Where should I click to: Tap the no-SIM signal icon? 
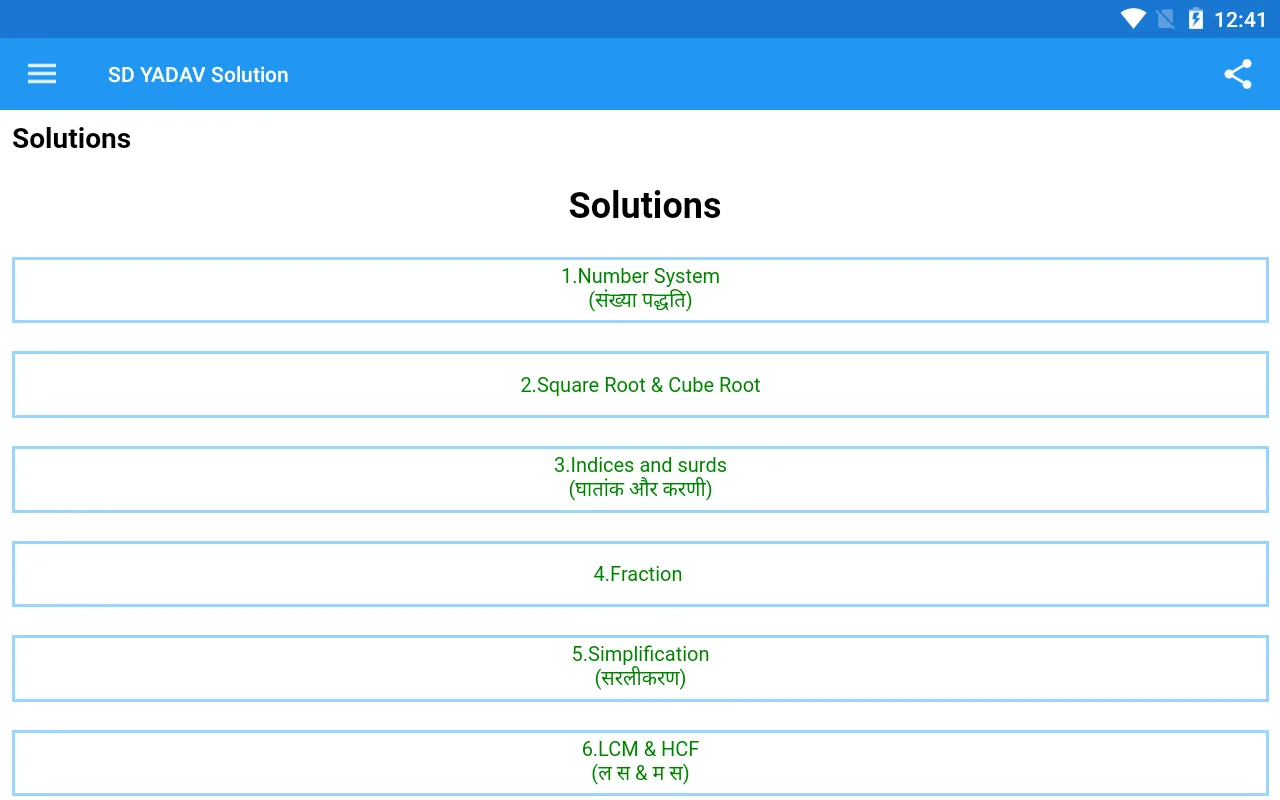point(1165,19)
